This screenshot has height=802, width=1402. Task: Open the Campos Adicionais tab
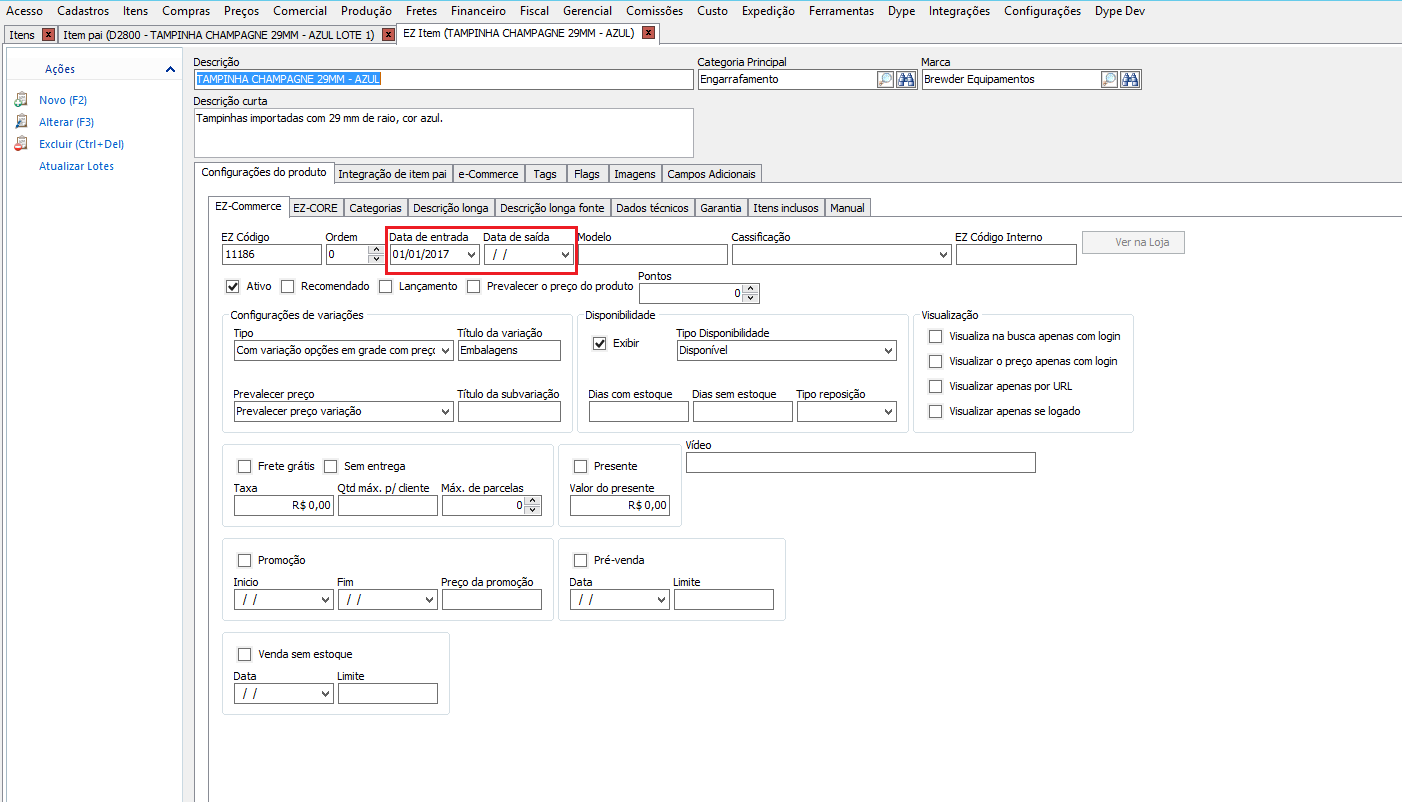point(712,174)
